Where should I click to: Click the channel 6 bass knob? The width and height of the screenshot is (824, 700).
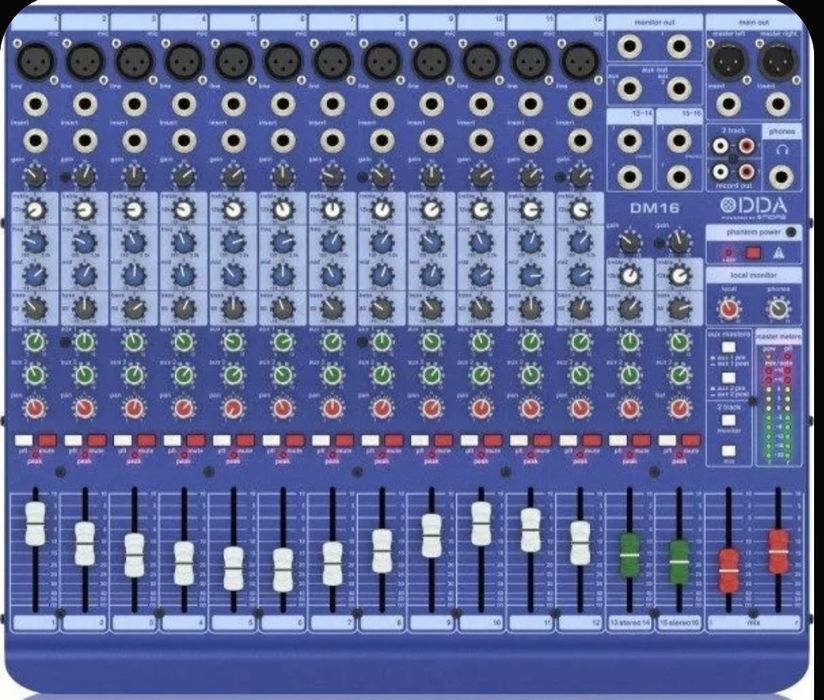pos(283,308)
